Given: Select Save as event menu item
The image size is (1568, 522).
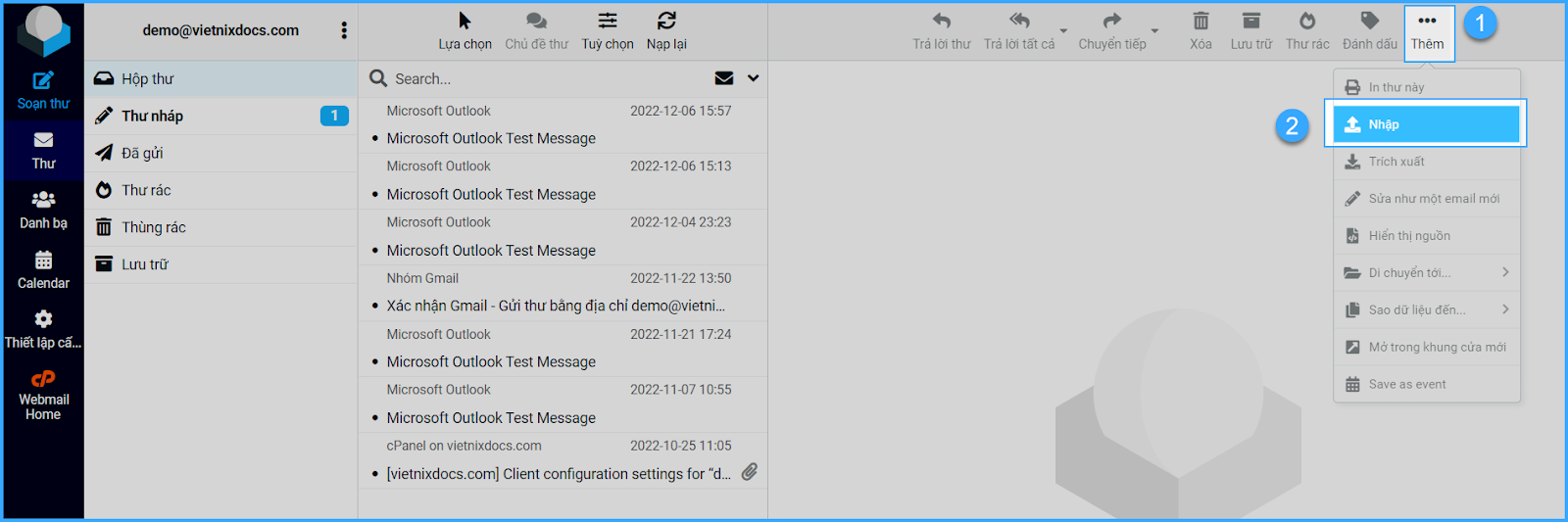Looking at the screenshot, I should click(1427, 384).
